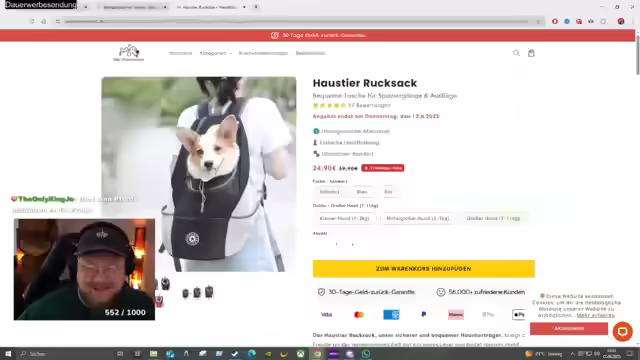Choose the Blau color option
Screen dimensions: 640x360
(362, 192)
